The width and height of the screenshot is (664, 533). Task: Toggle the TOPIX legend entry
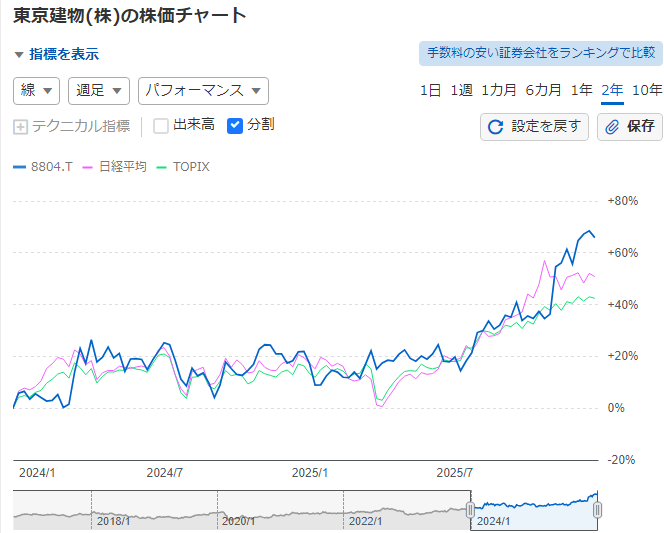(183, 167)
